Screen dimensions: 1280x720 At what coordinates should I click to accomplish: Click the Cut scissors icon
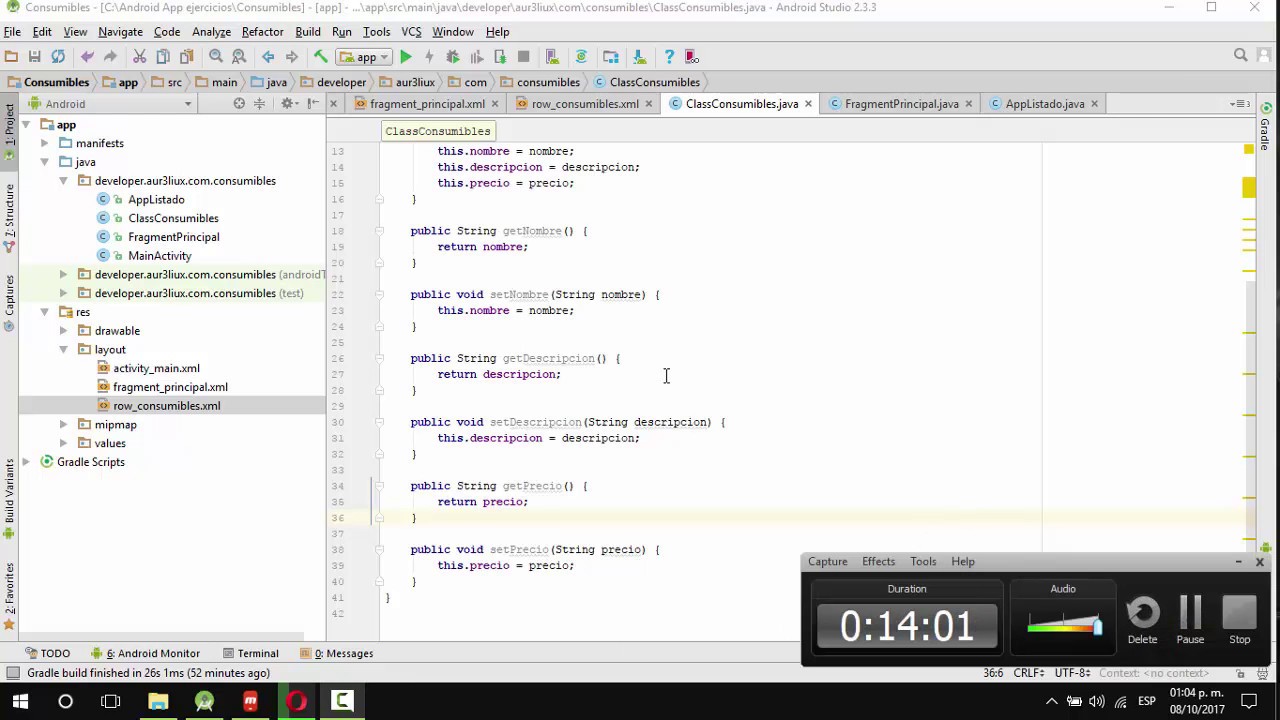(139, 57)
